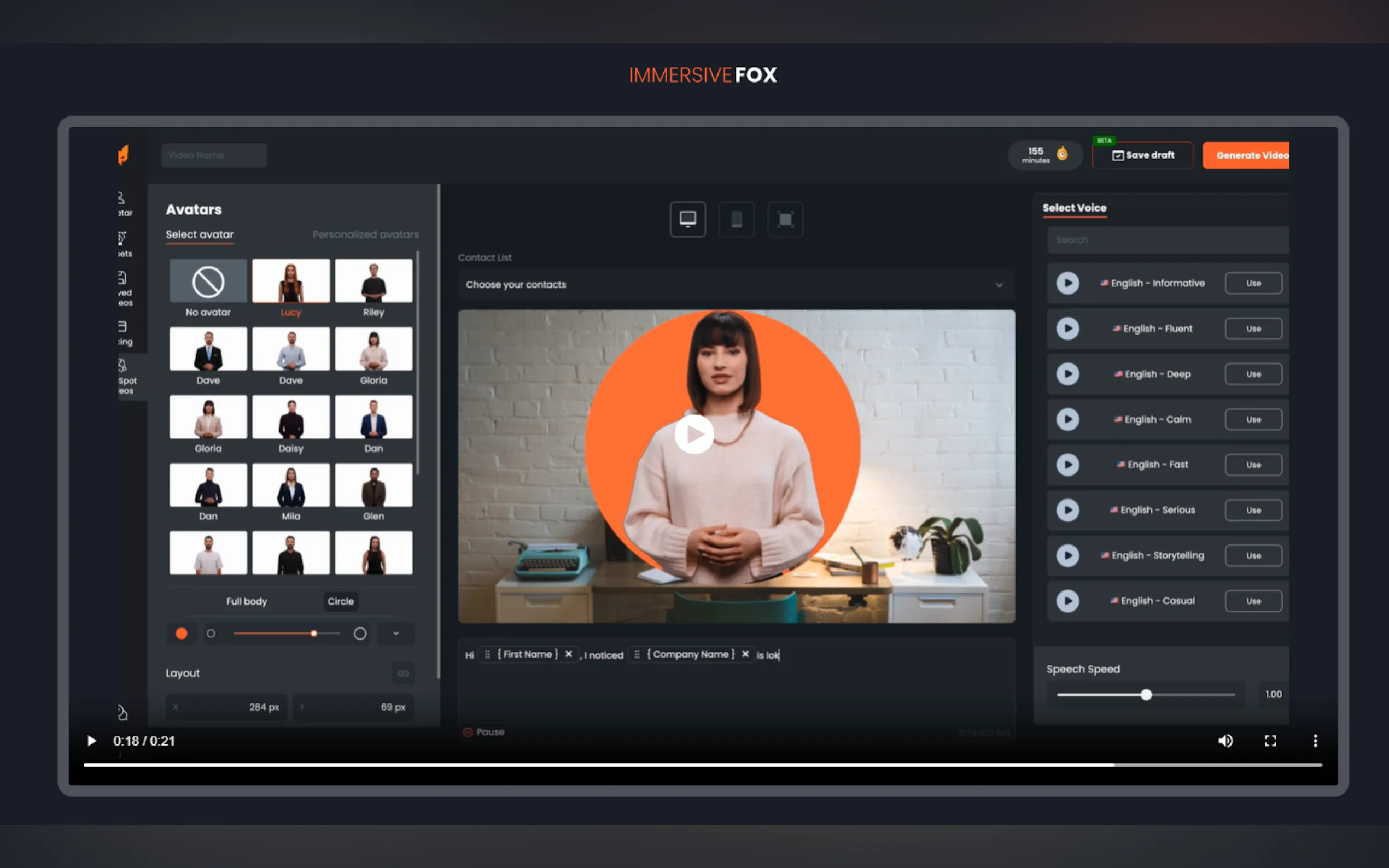The image size is (1389, 868).
Task: Select mobile portrait format icon
Action: coord(736,219)
